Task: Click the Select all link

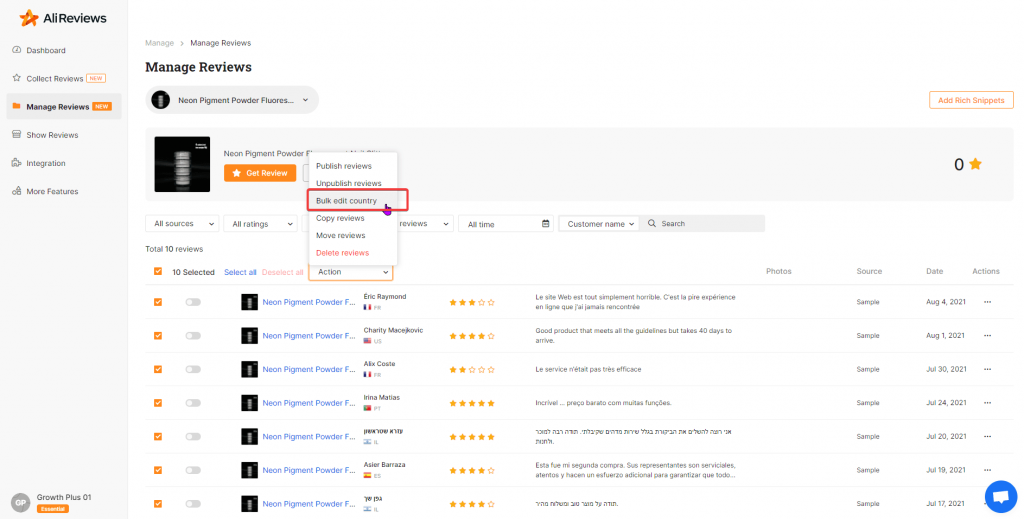Action: tap(240, 272)
